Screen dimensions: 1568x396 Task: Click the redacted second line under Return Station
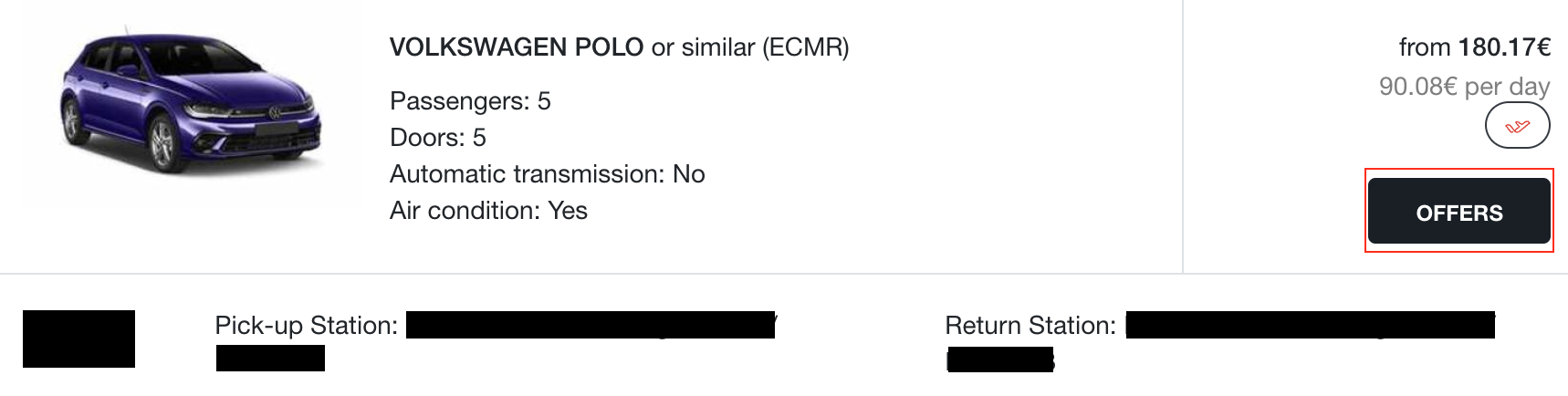(x=1000, y=360)
